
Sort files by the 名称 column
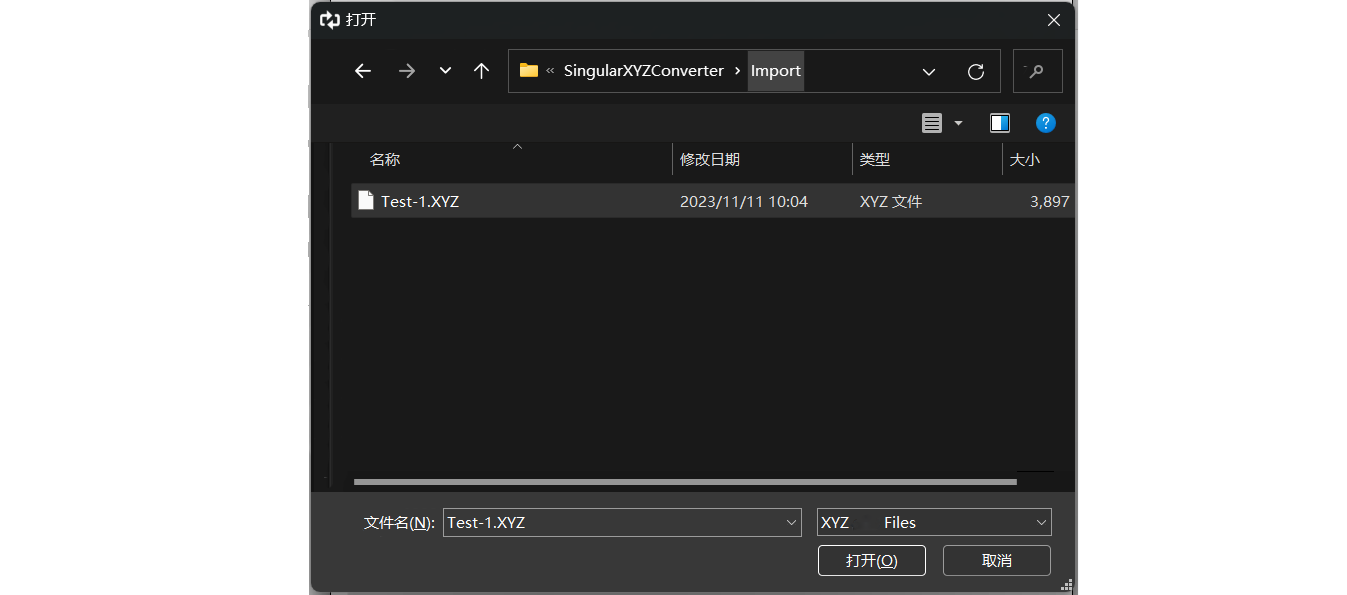tap(385, 159)
